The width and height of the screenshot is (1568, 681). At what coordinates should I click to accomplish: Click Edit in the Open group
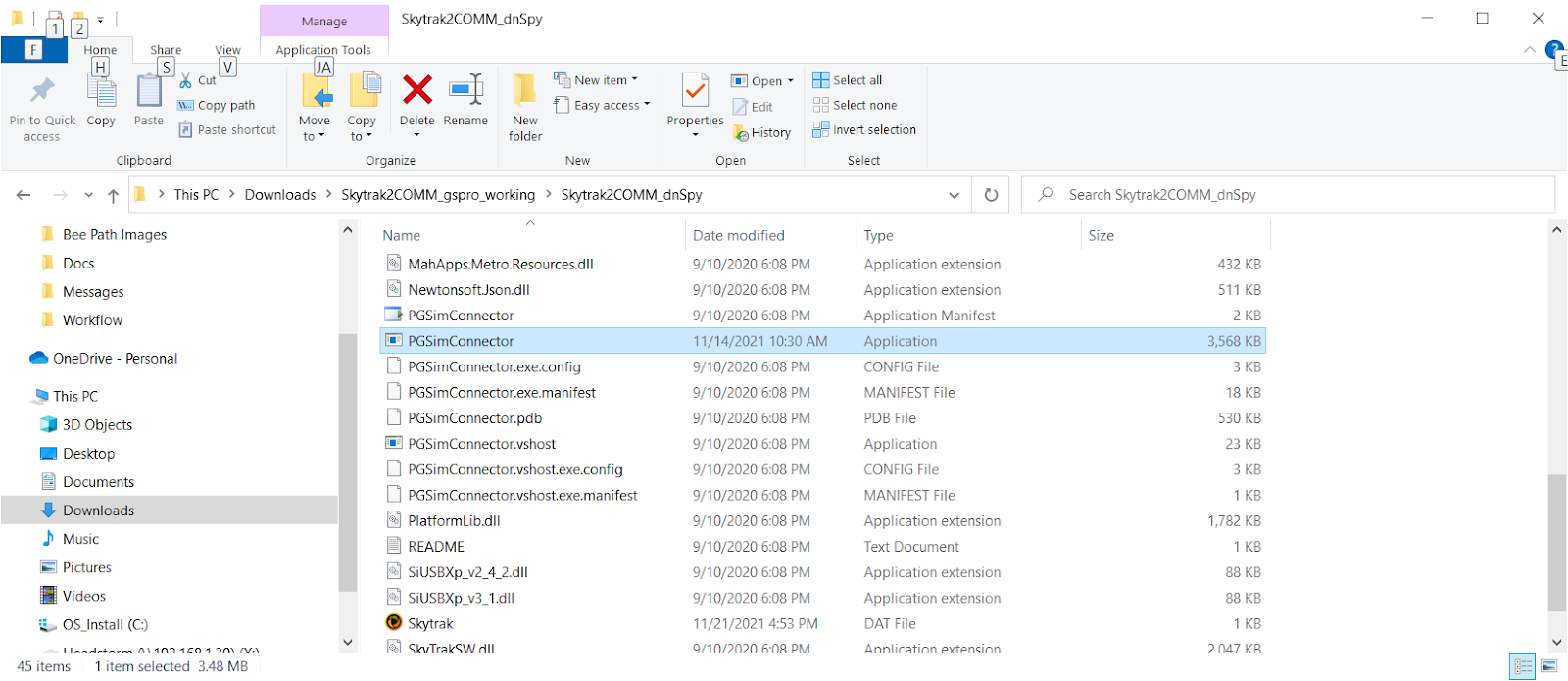point(753,107)
